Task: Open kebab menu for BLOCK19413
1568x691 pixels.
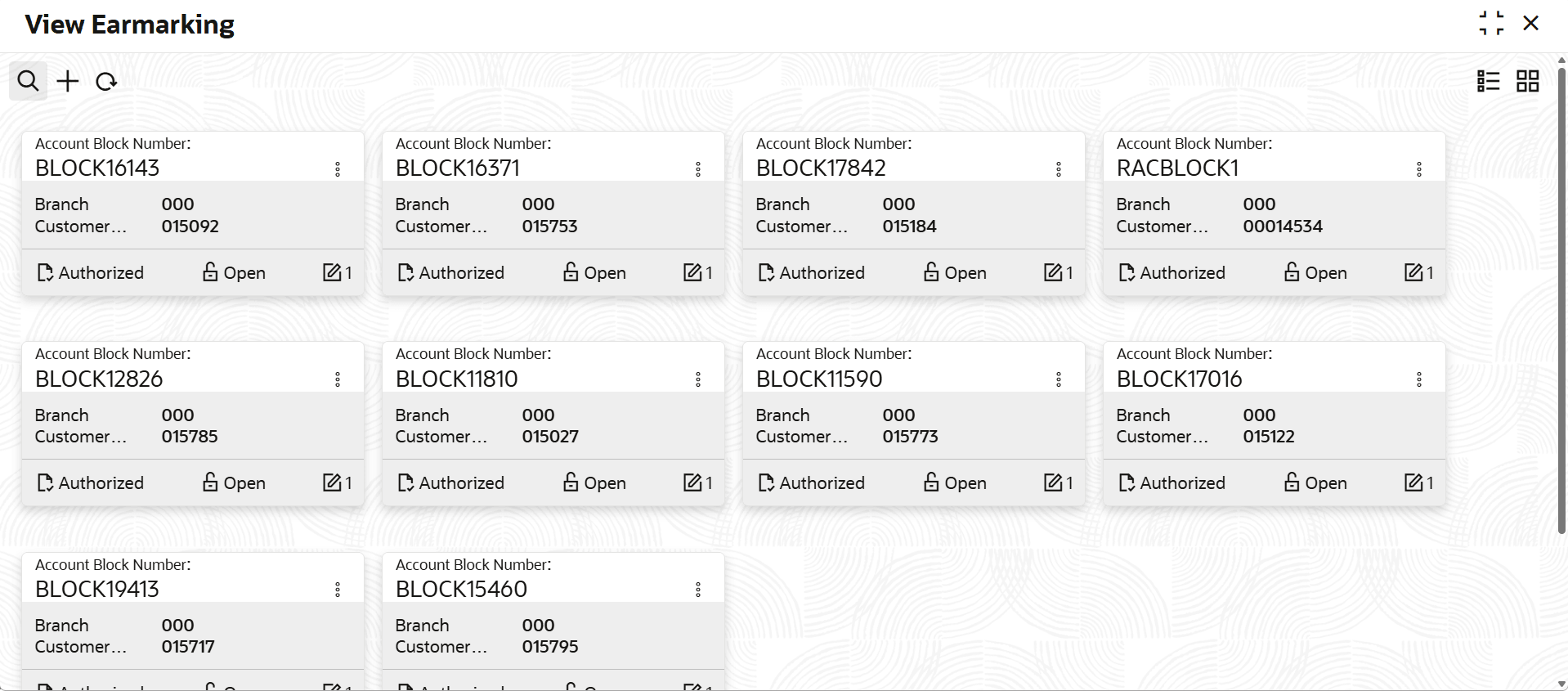Action: click(x=338, y=590)
